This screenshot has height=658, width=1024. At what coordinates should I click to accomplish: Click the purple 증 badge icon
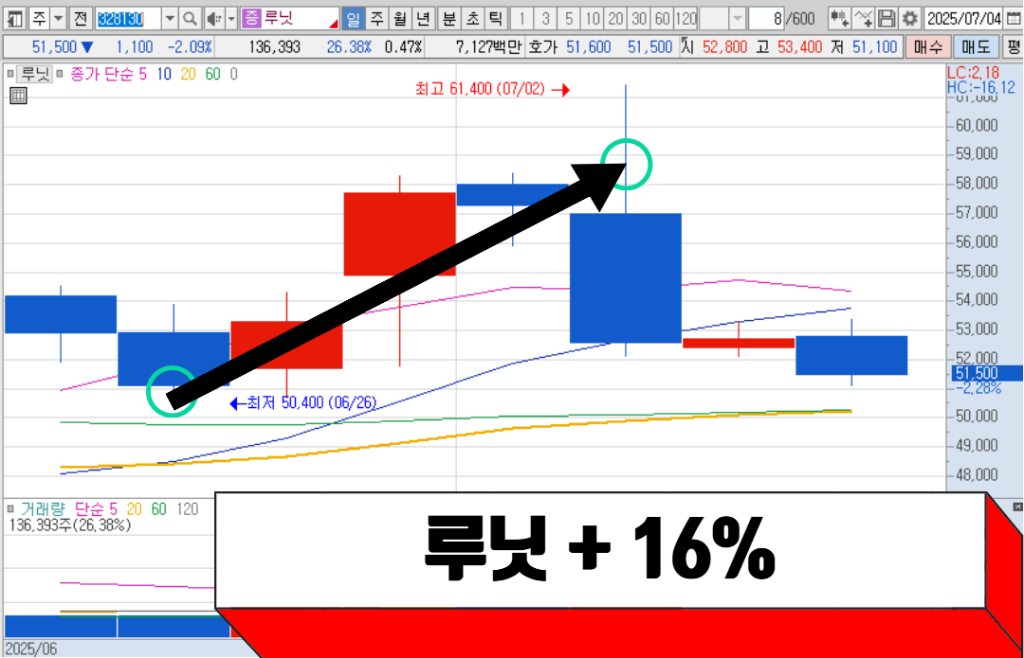click(x=251, y=18)
